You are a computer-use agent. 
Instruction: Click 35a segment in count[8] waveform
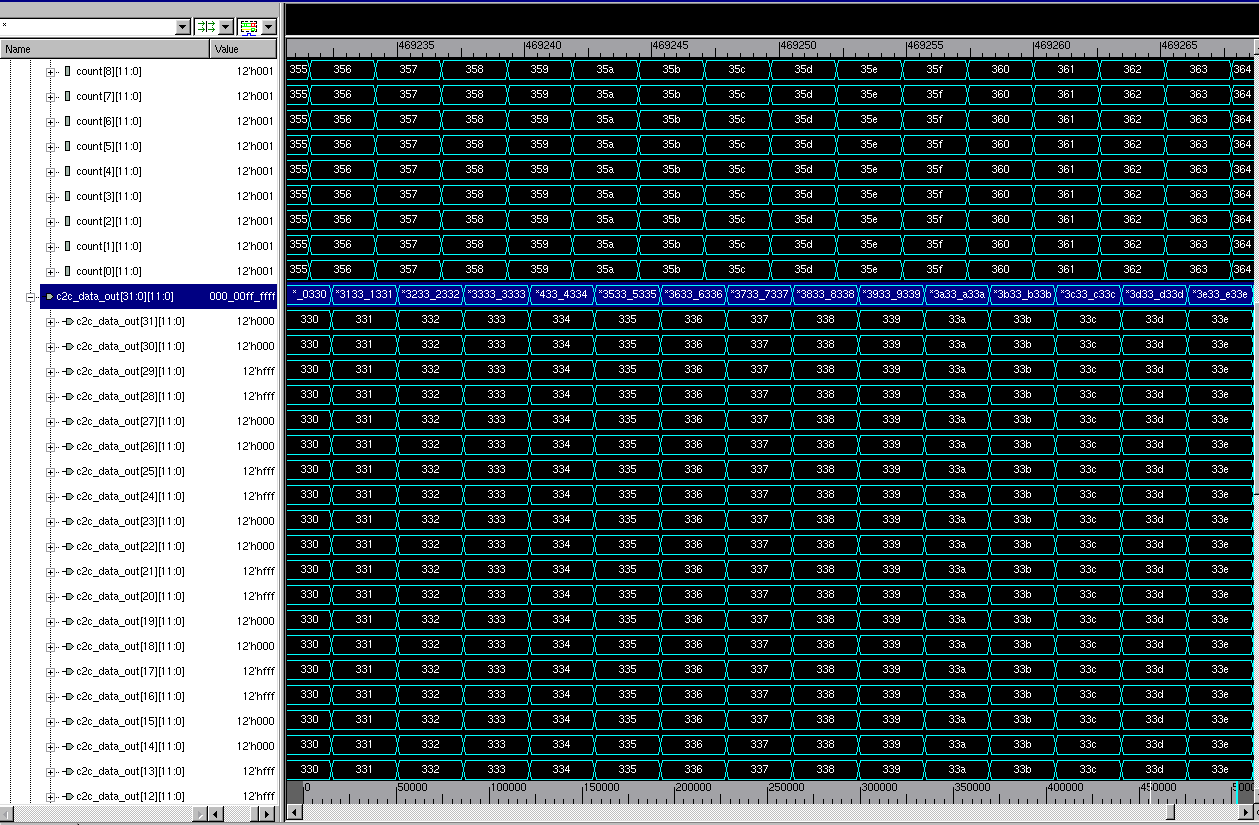(x=605, y=69)
